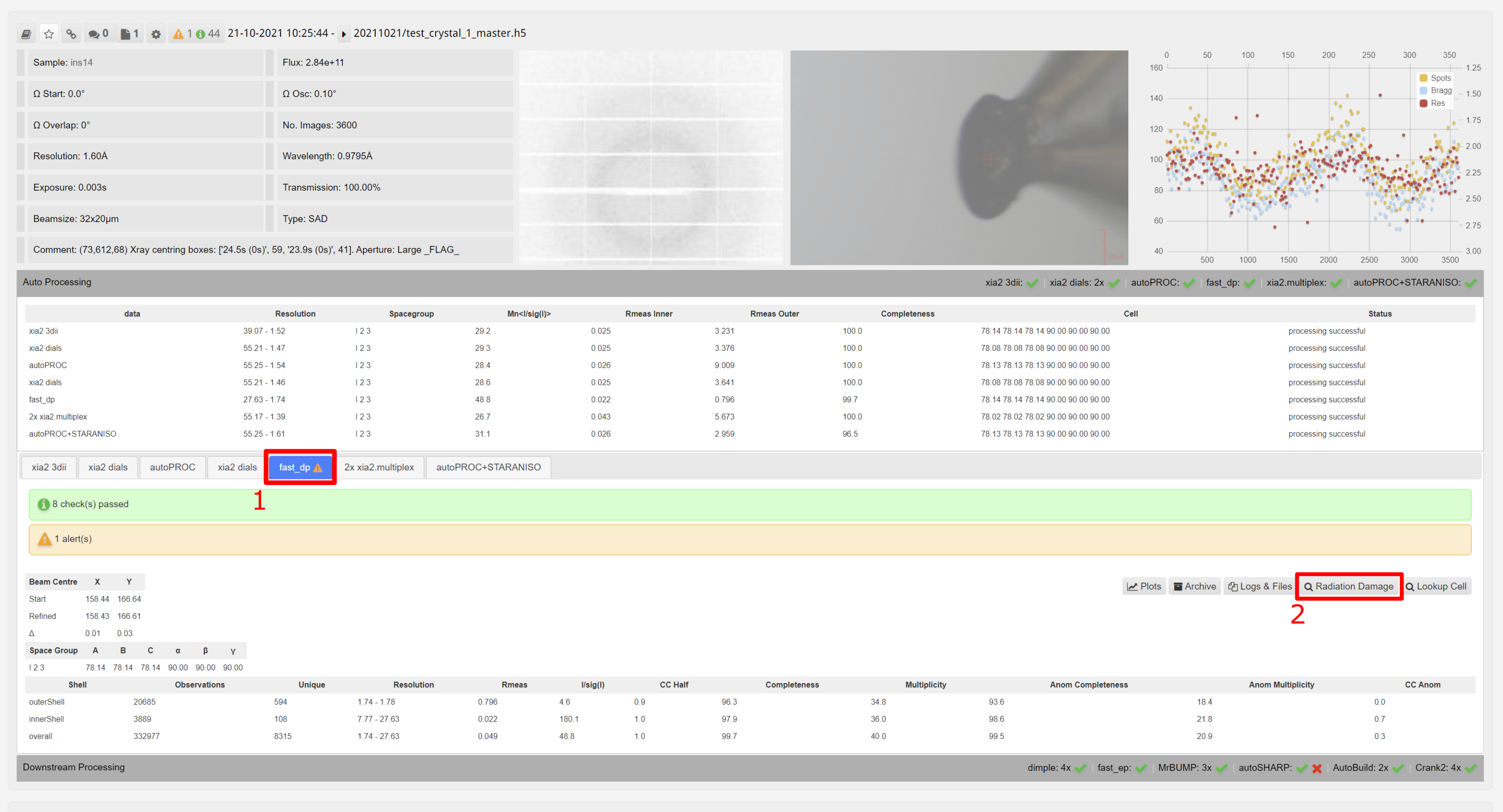Select the 2x xia2.multiplex tab
This screenshot has width=1503, height=812.
pos(378,467)
